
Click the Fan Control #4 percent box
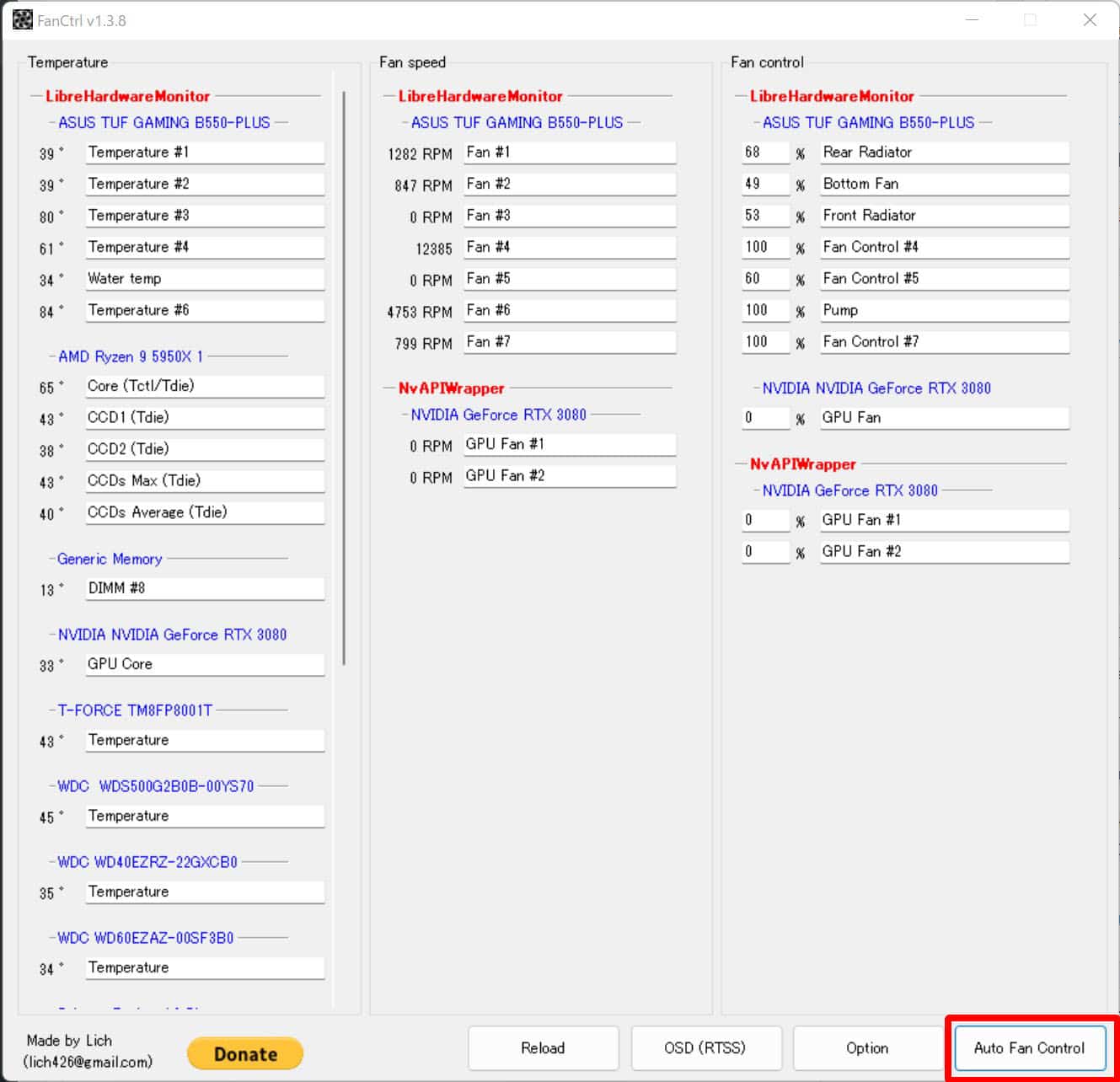coord(765,248)
